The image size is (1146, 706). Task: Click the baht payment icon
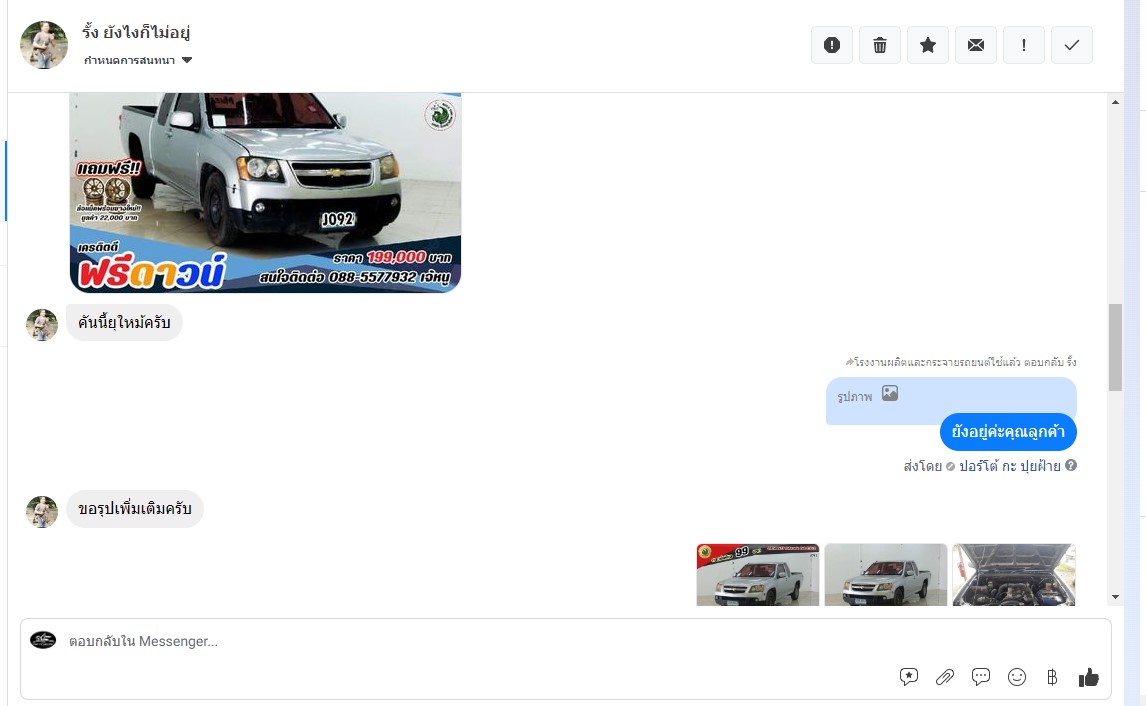[x=1052, y=677]
